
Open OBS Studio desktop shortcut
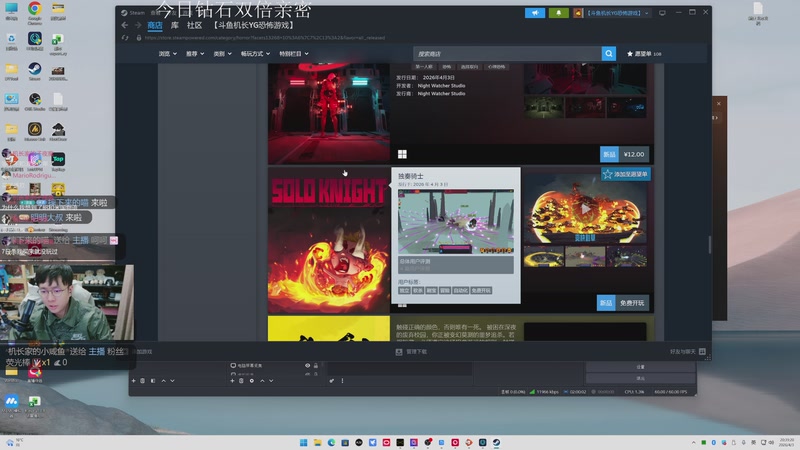coord(35,102)
